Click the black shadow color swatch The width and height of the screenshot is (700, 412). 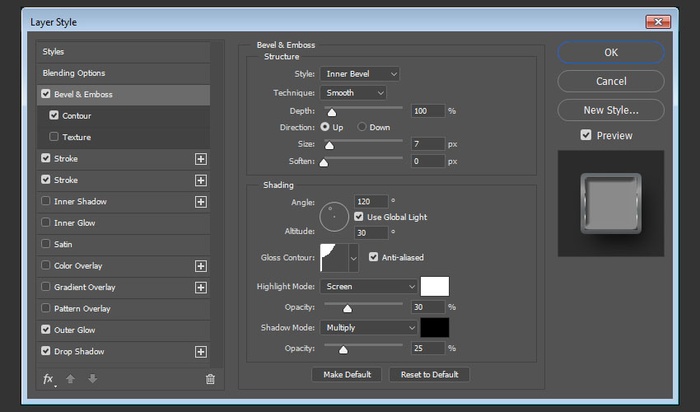(x=435, y=327)
